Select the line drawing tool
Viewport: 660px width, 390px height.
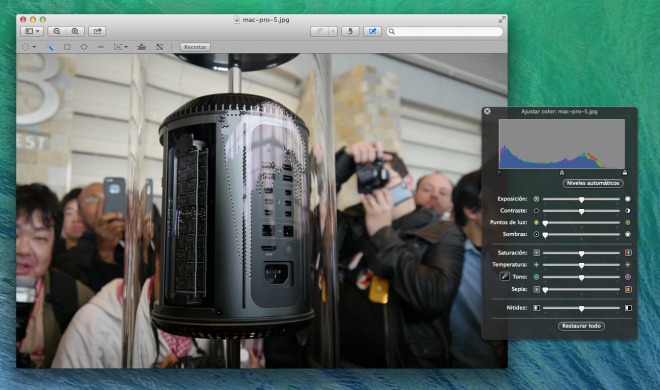tap(101, 47)
